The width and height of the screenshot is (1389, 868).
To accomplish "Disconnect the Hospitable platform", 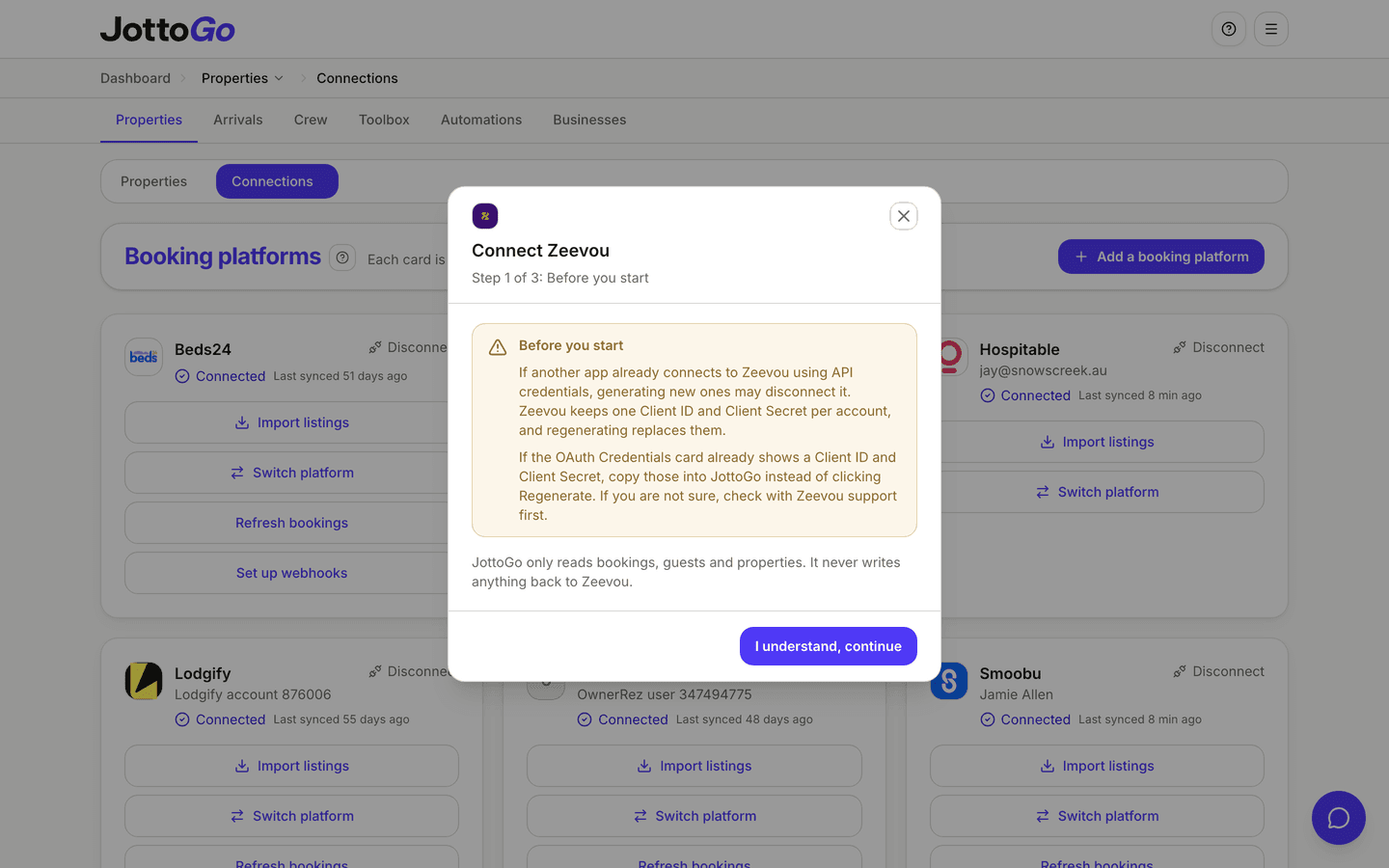I will point(1218,347).
